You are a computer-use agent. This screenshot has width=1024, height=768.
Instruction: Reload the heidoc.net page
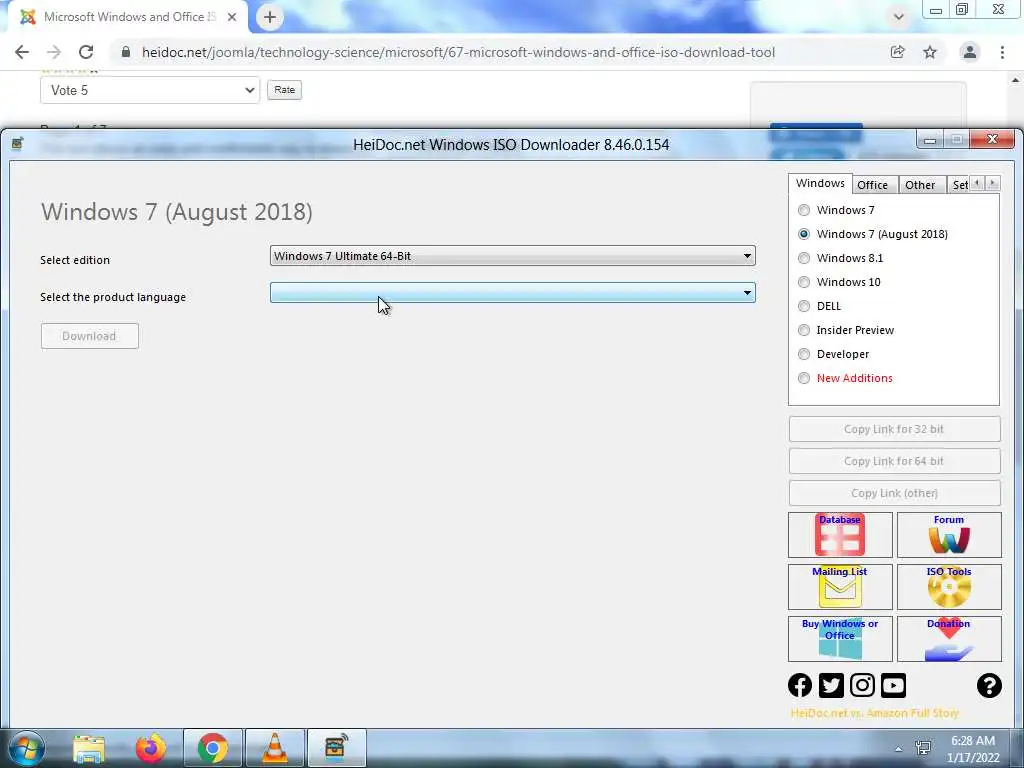pyautogui.click(x=86, y=52)
